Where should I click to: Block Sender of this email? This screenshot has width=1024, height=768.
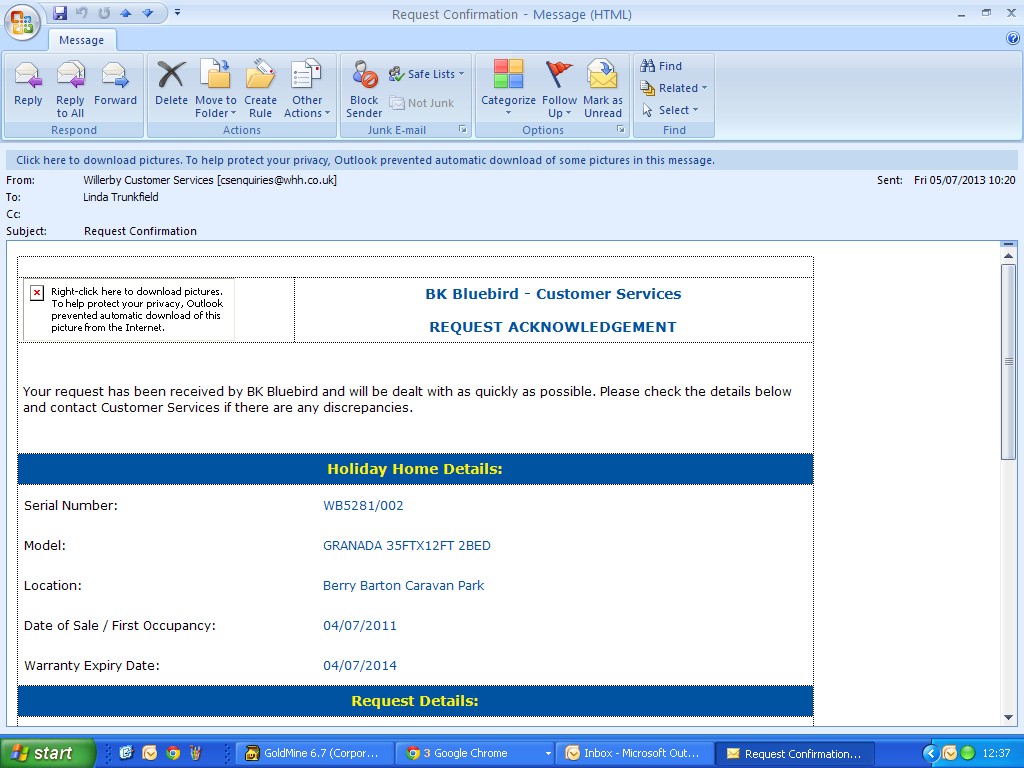tap(364, 88)
